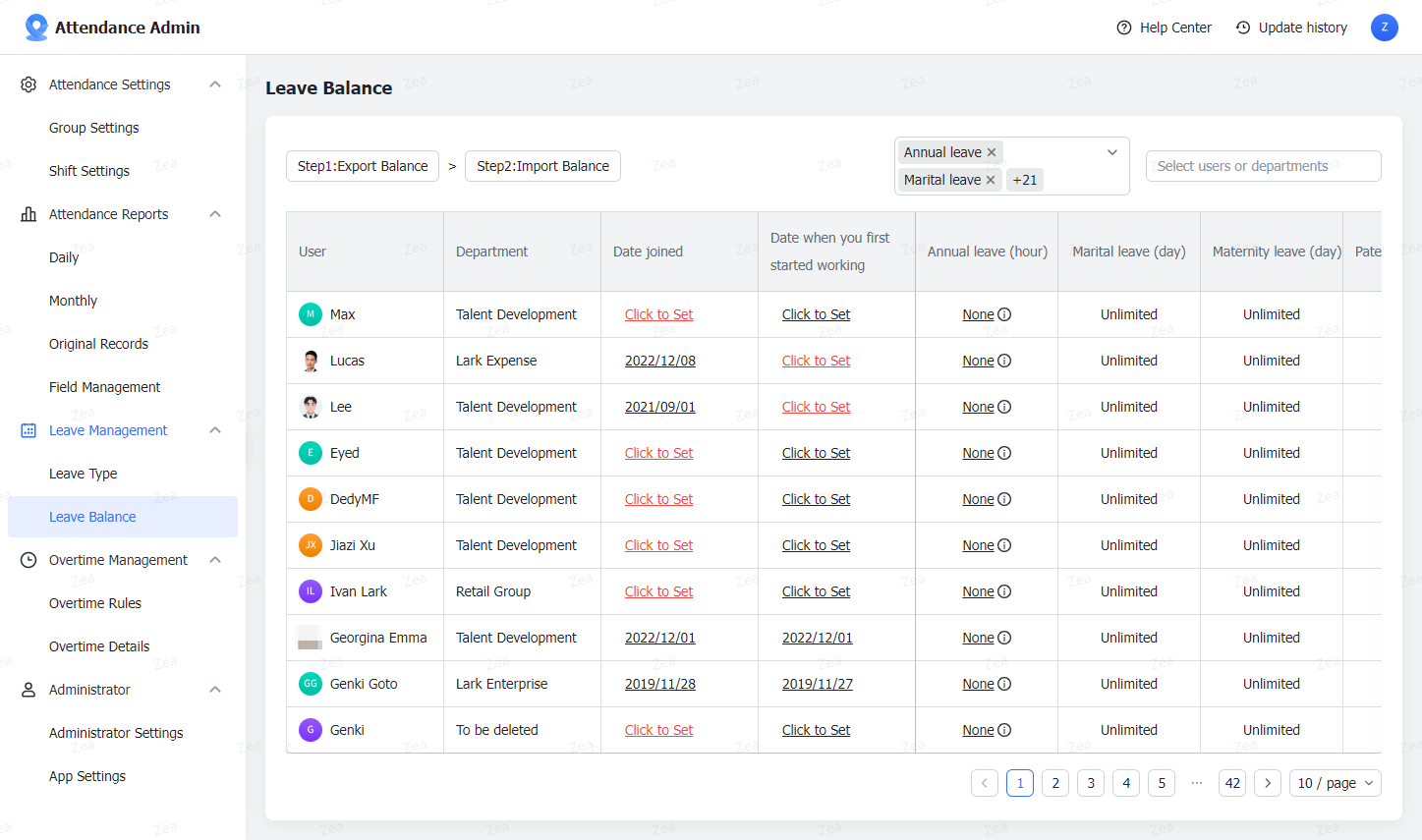Click the Step1:Export Balance button
This screenshot has height=840, width=1422.
tap(362, 166)
